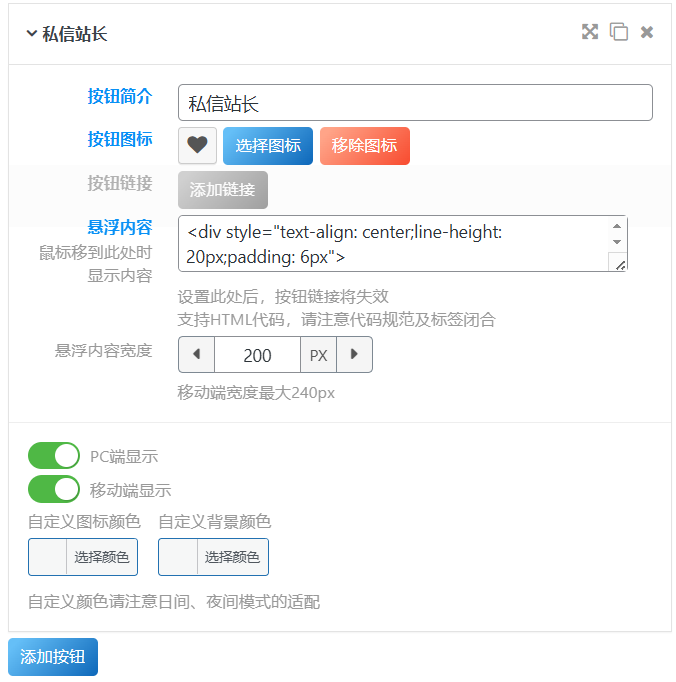Viewport: 676px width, 682px height.
Task: Collapse the 私信站长 panel chevron
Action: tap(31, 33)
